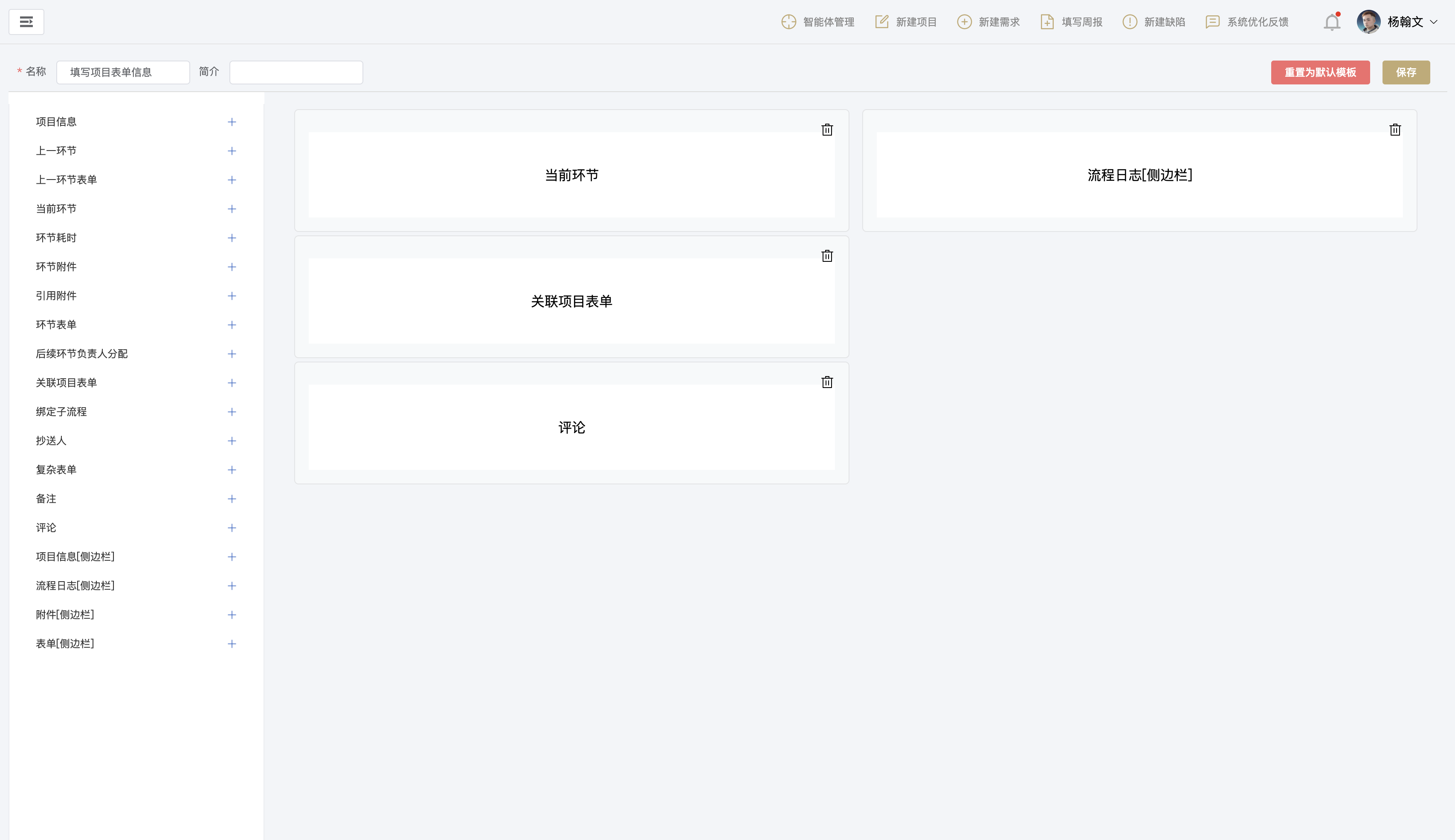Click the 上一环节表单 list item text
This screenshot has width=1455, height=840.
[67, 180]
